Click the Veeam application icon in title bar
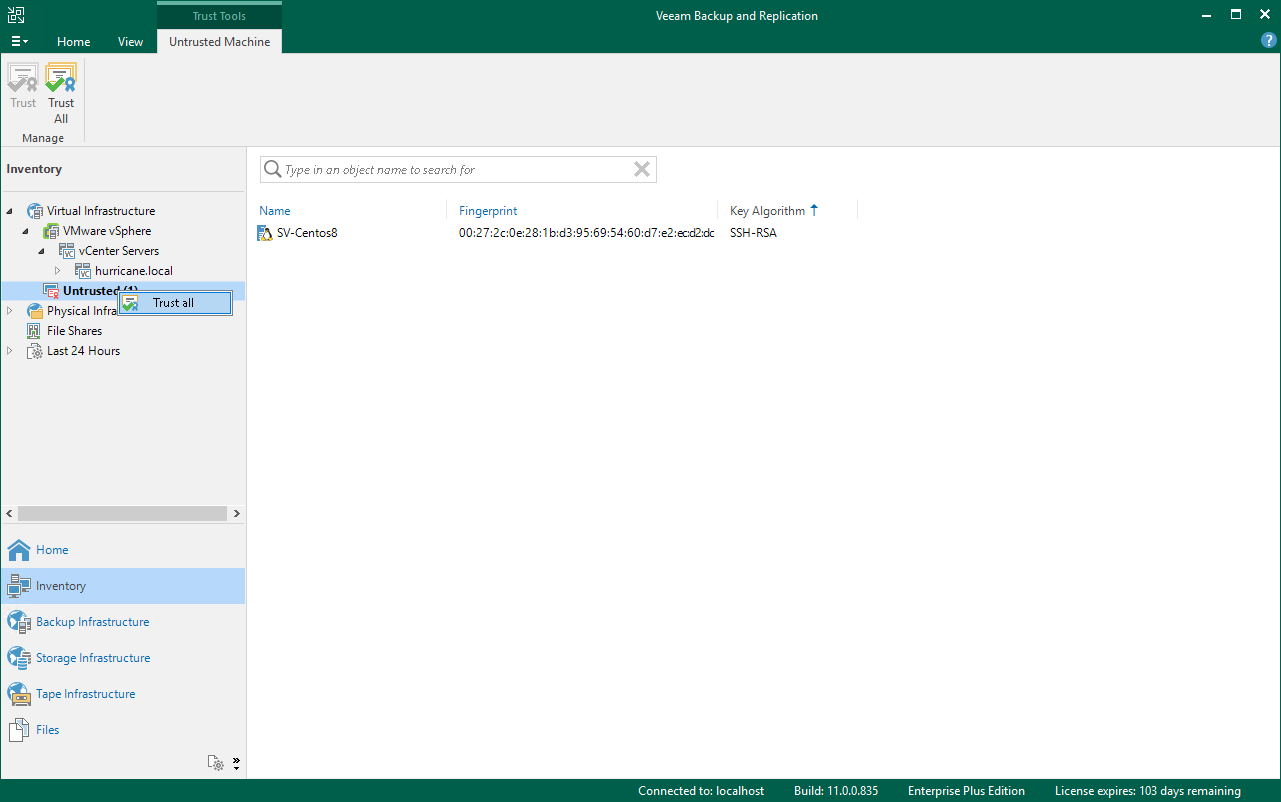Image resolution: width=1281 pixels, height=802 pixels. coord(16,15)
